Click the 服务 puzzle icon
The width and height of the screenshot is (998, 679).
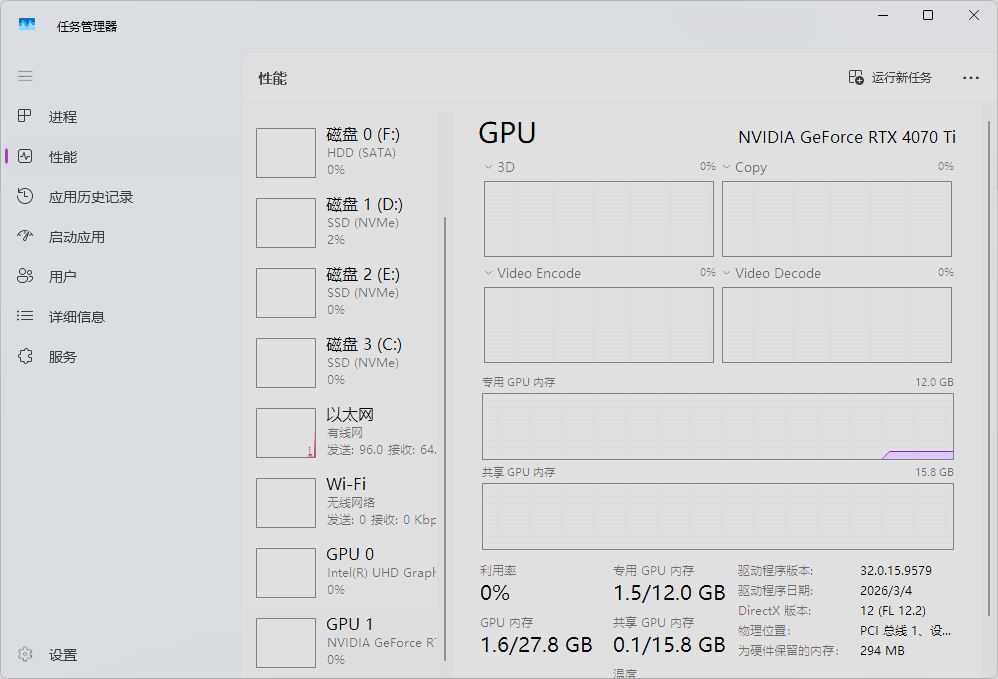tap(25, 356)
